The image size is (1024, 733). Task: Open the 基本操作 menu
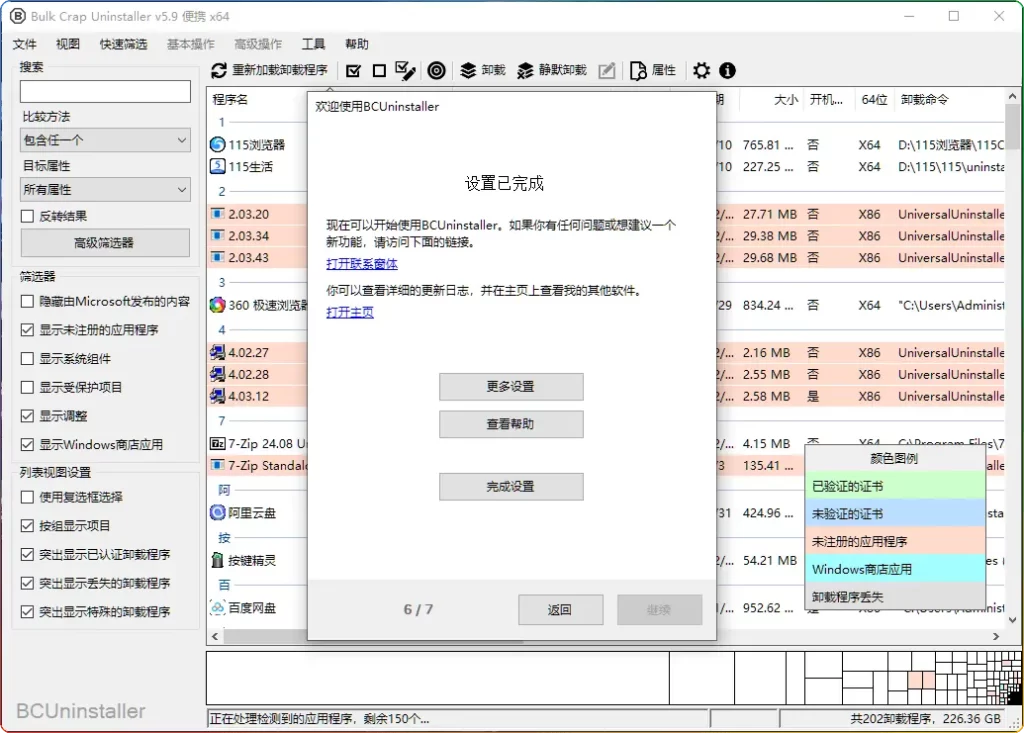191,44
